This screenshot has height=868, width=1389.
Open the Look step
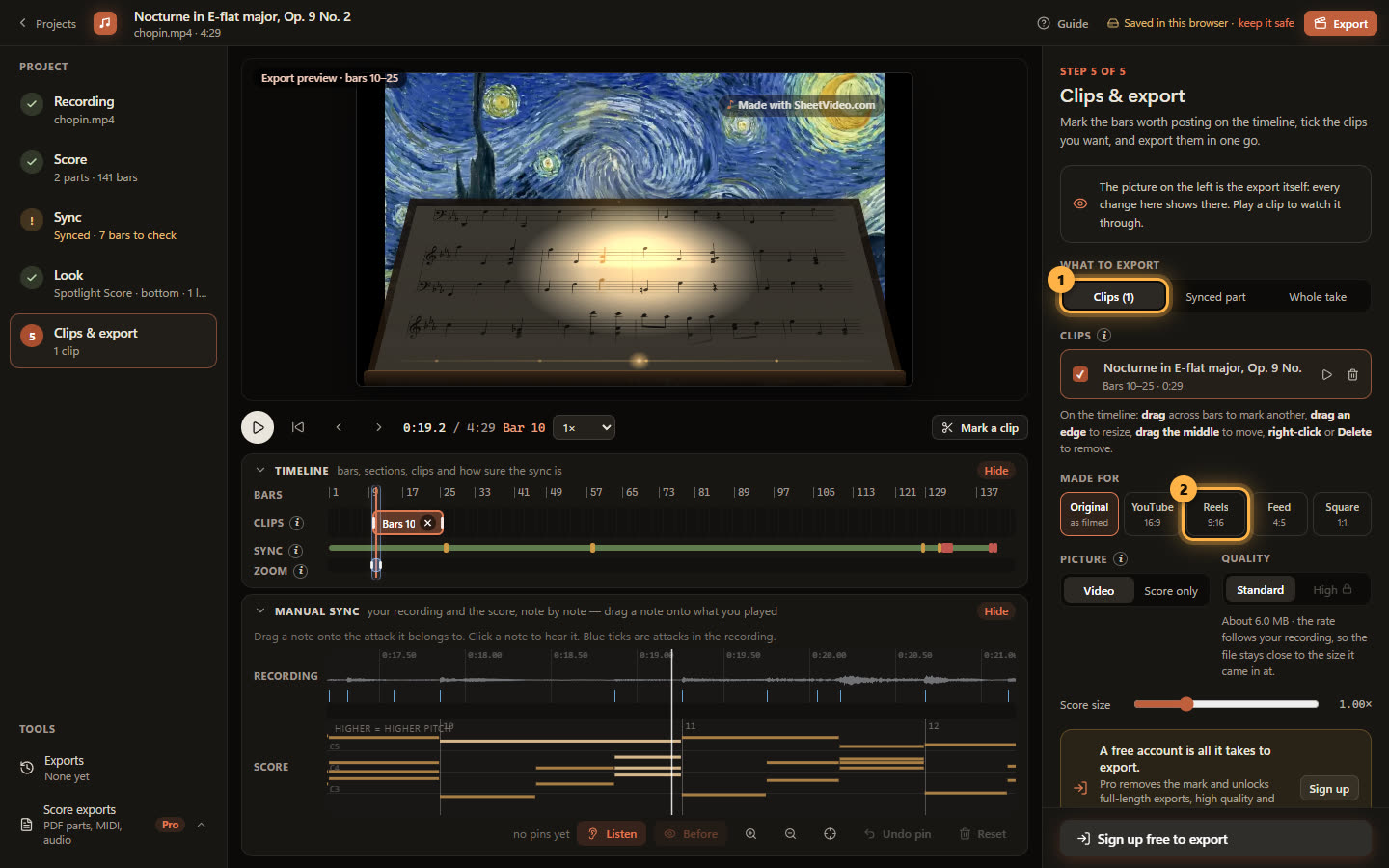click(113, 284)
